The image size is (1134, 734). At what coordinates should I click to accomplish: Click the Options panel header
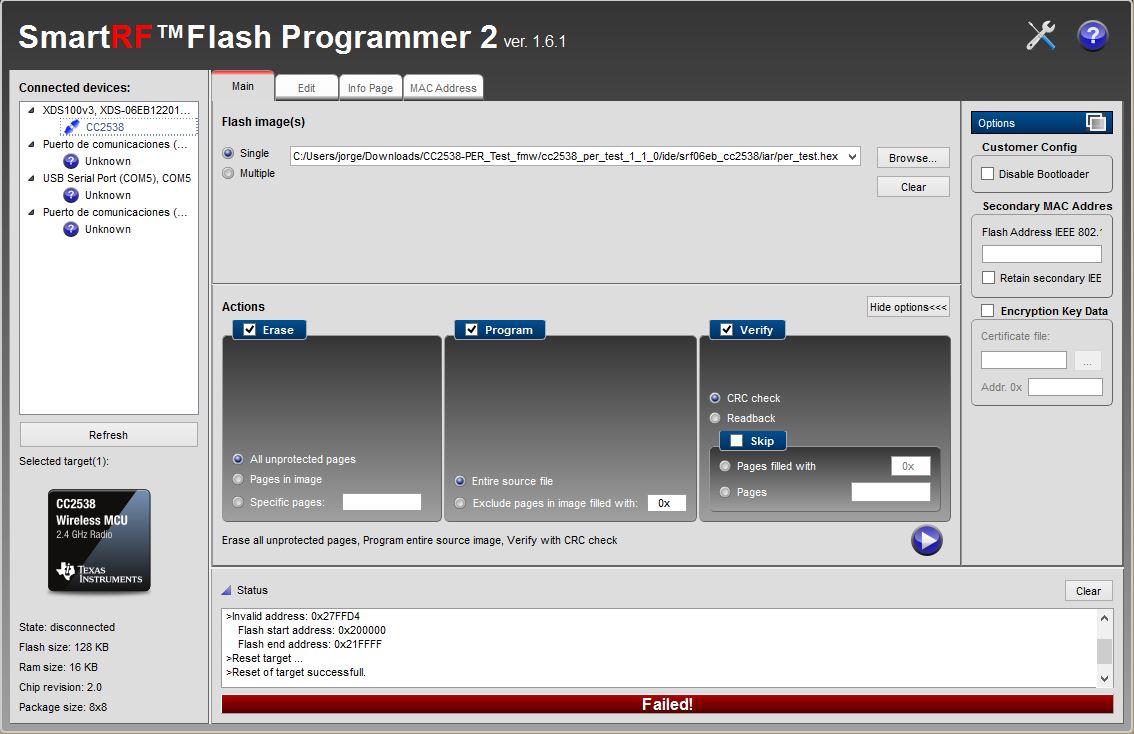point(1041,123)
